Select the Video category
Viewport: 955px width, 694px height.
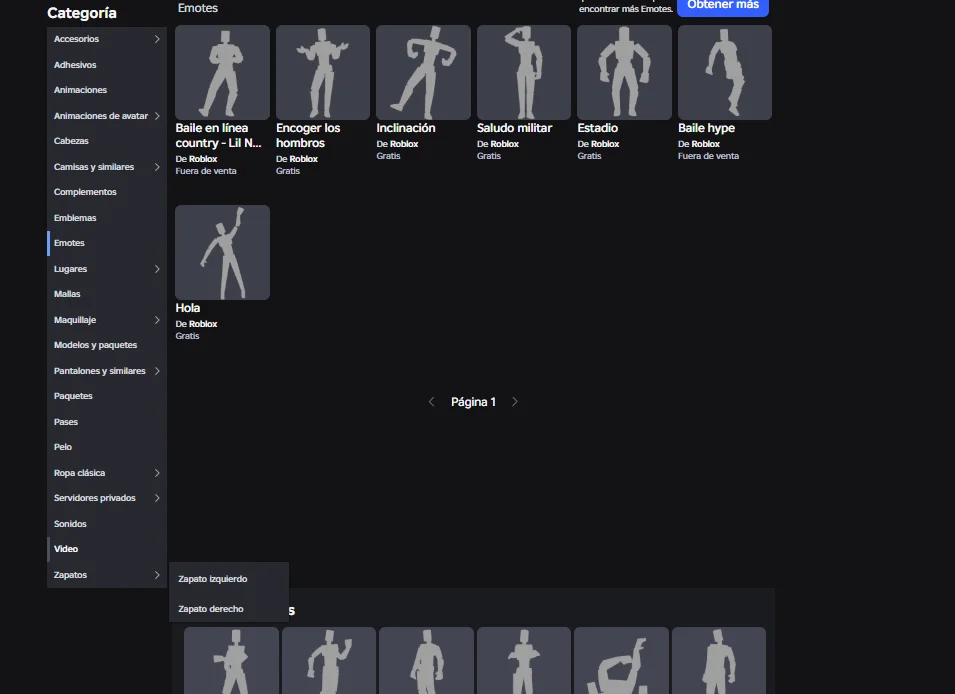66,549
